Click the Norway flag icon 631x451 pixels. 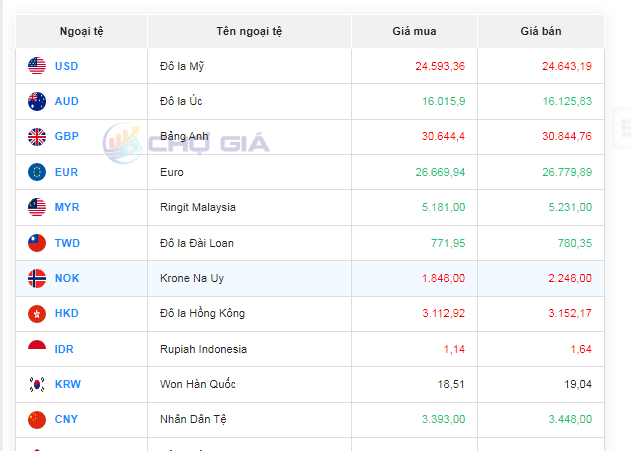[37, 278]
